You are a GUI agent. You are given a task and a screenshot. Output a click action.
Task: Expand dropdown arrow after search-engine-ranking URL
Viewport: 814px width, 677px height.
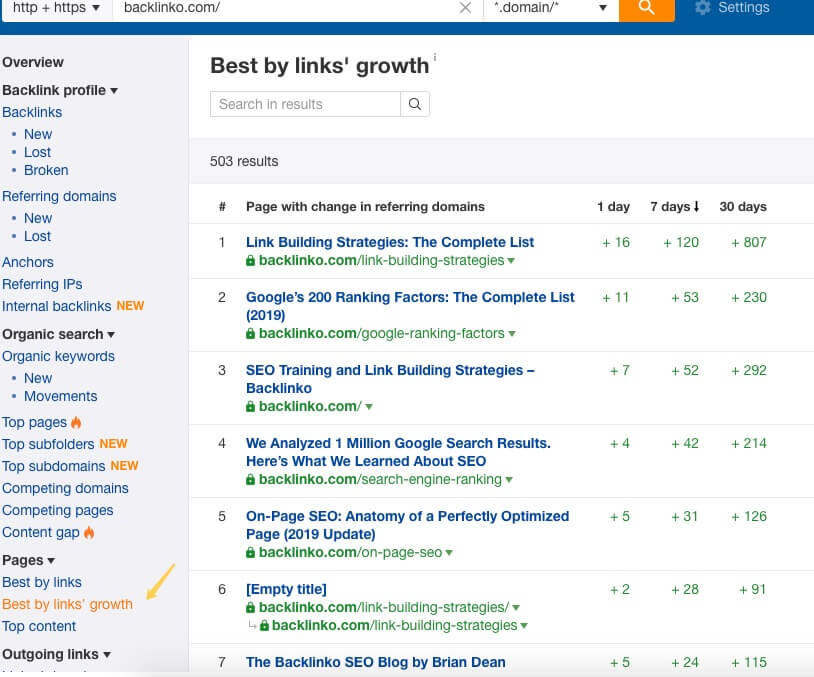coord(509,480)
